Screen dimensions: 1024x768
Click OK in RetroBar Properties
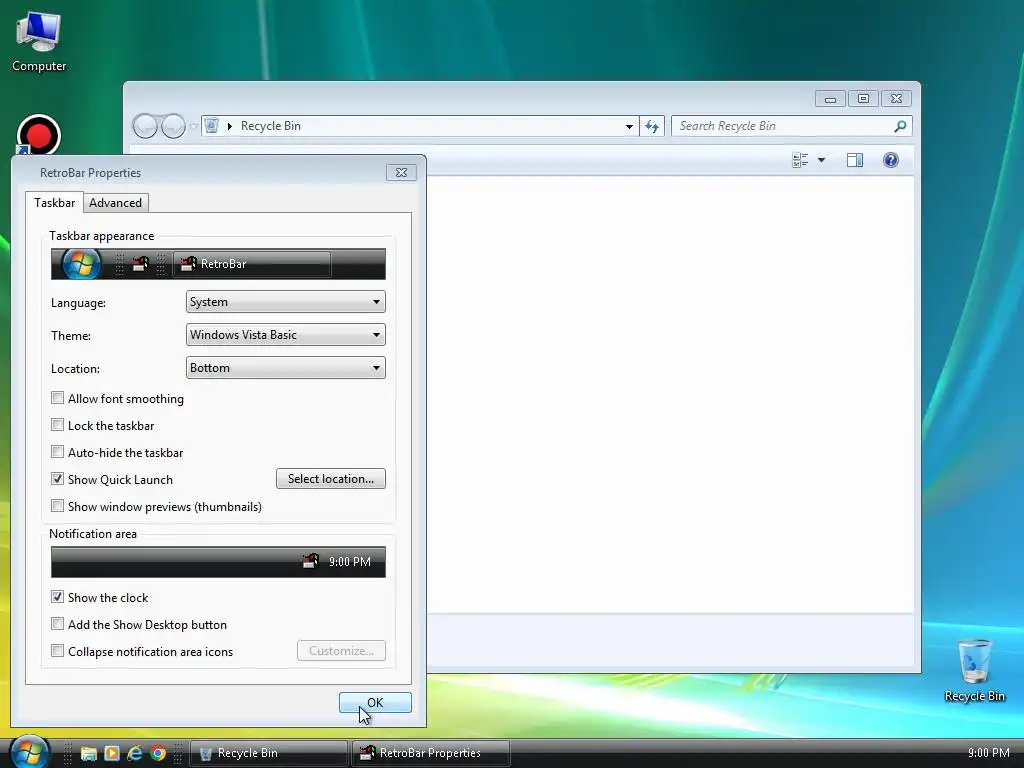pyautogui.click(x=375, y=703)
